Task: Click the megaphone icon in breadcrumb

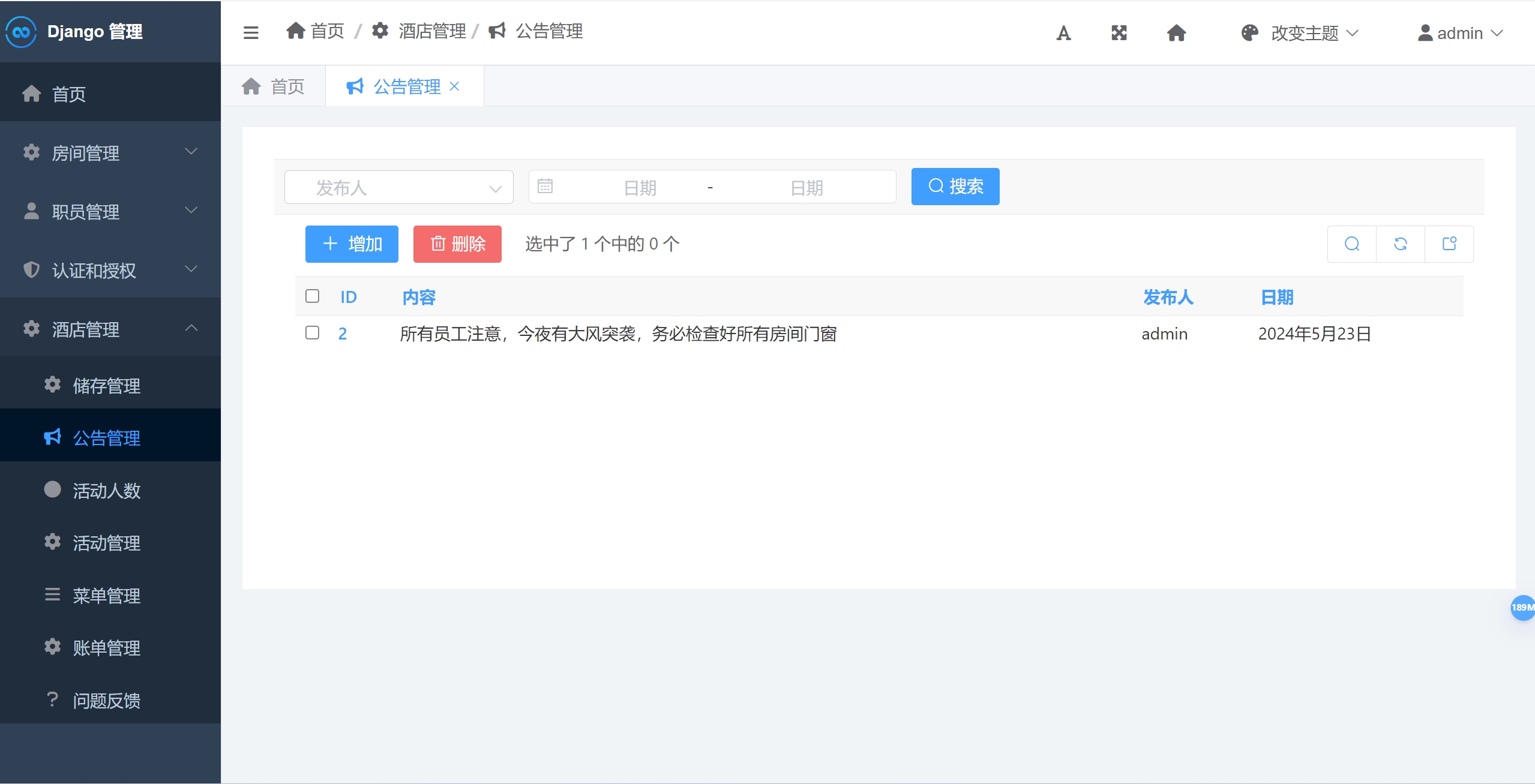Action: (x=497, y=31)
